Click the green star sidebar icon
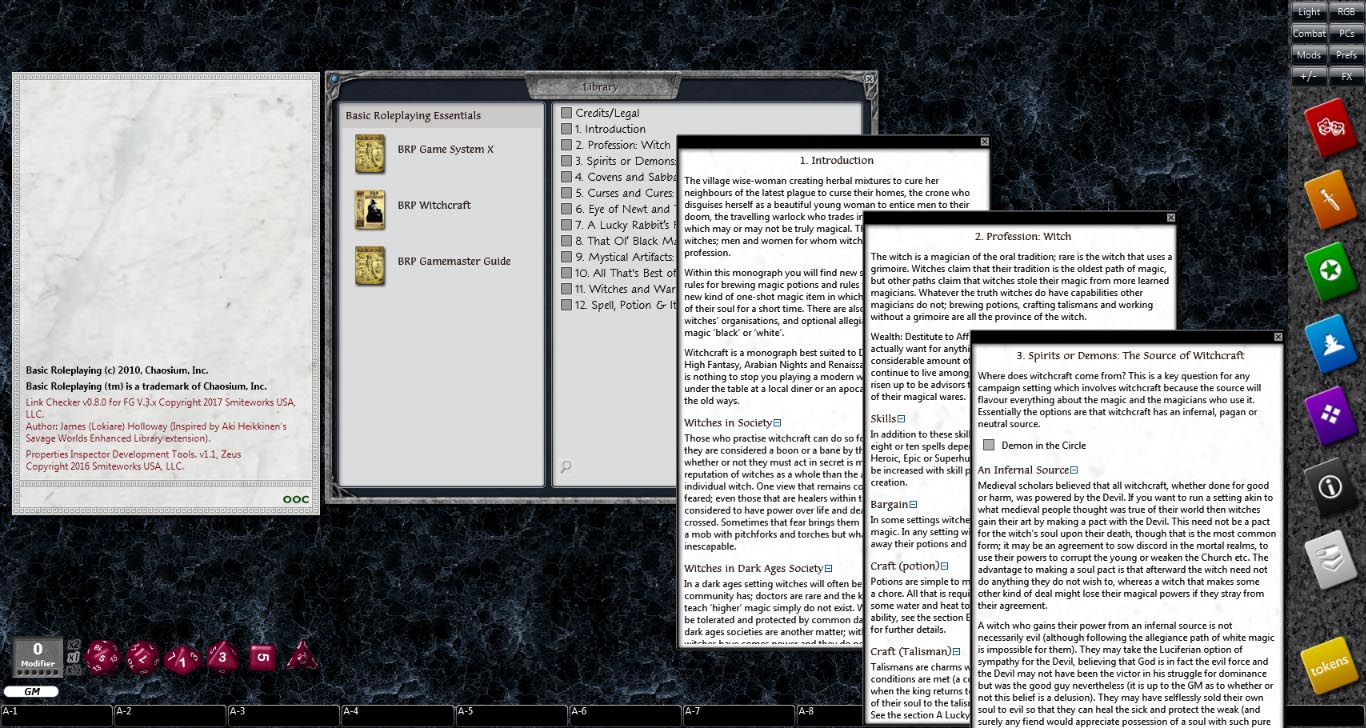This screenshot has width=1366, height=728. 1332,268
